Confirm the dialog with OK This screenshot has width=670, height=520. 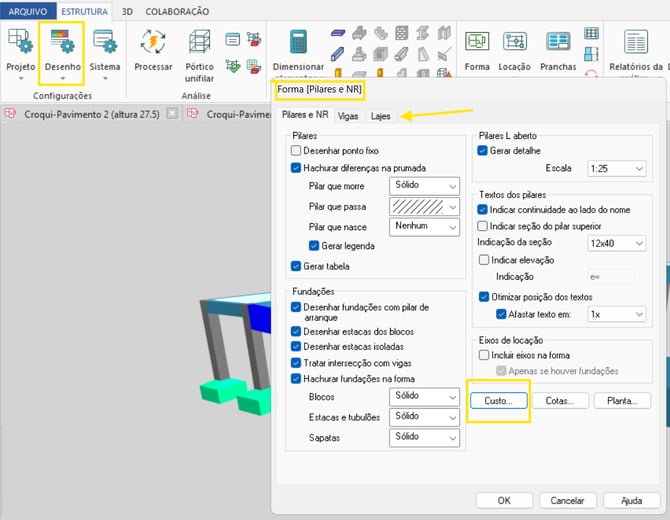(504, 500)
